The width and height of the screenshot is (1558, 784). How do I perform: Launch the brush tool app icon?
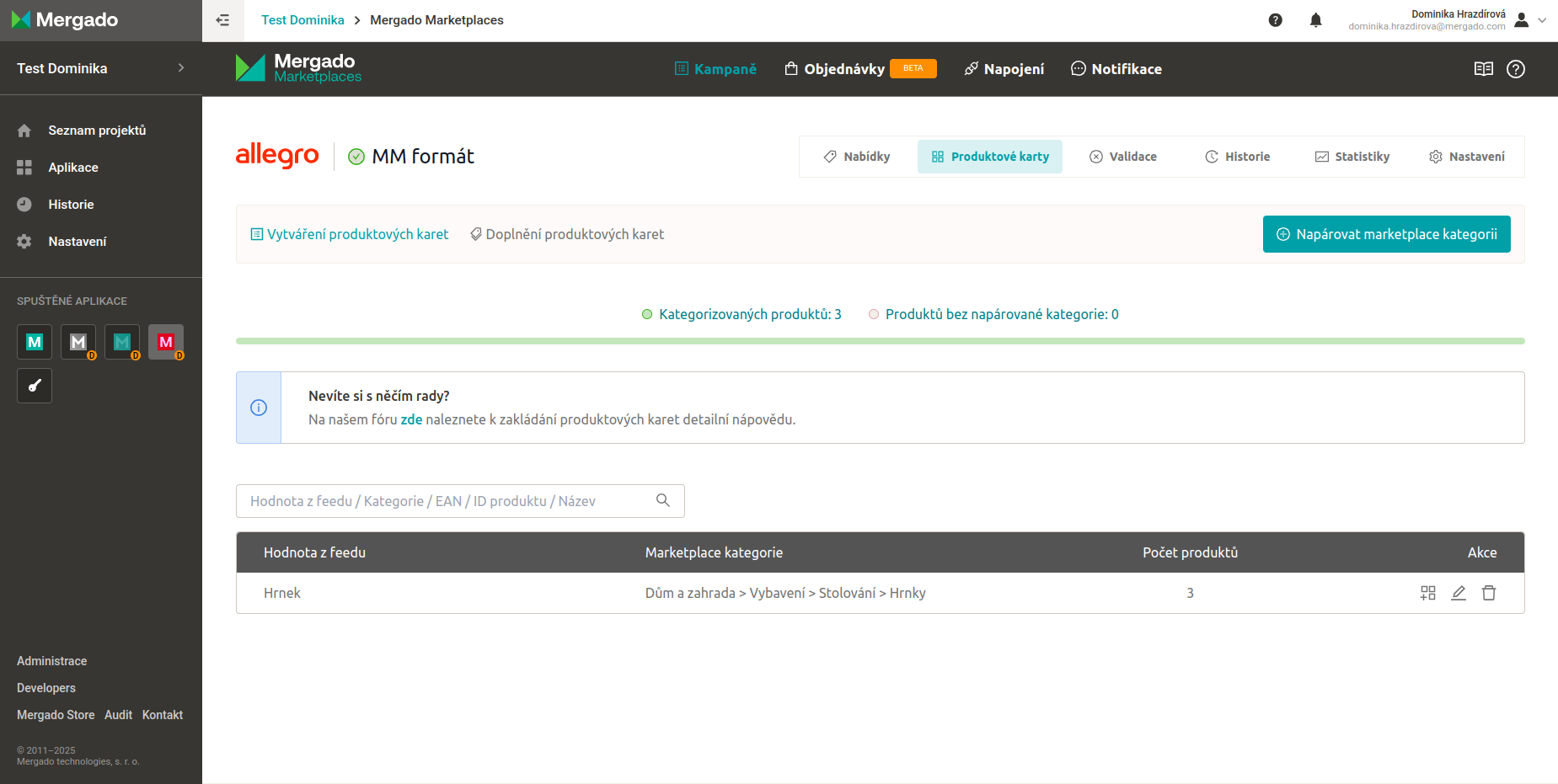(x=35, y=386)
